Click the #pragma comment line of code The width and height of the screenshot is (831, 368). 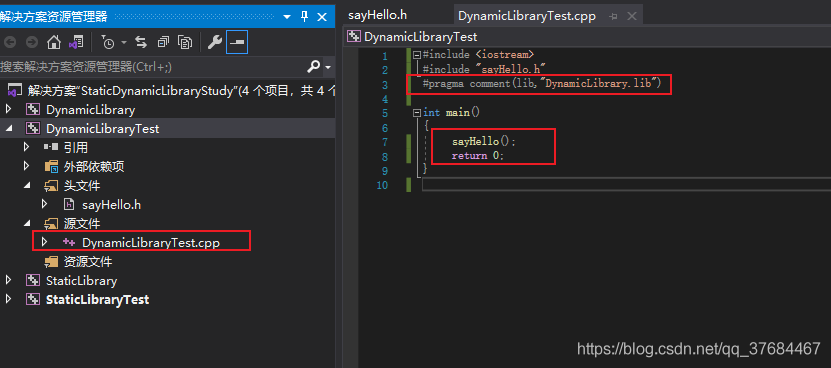point(542,83)
